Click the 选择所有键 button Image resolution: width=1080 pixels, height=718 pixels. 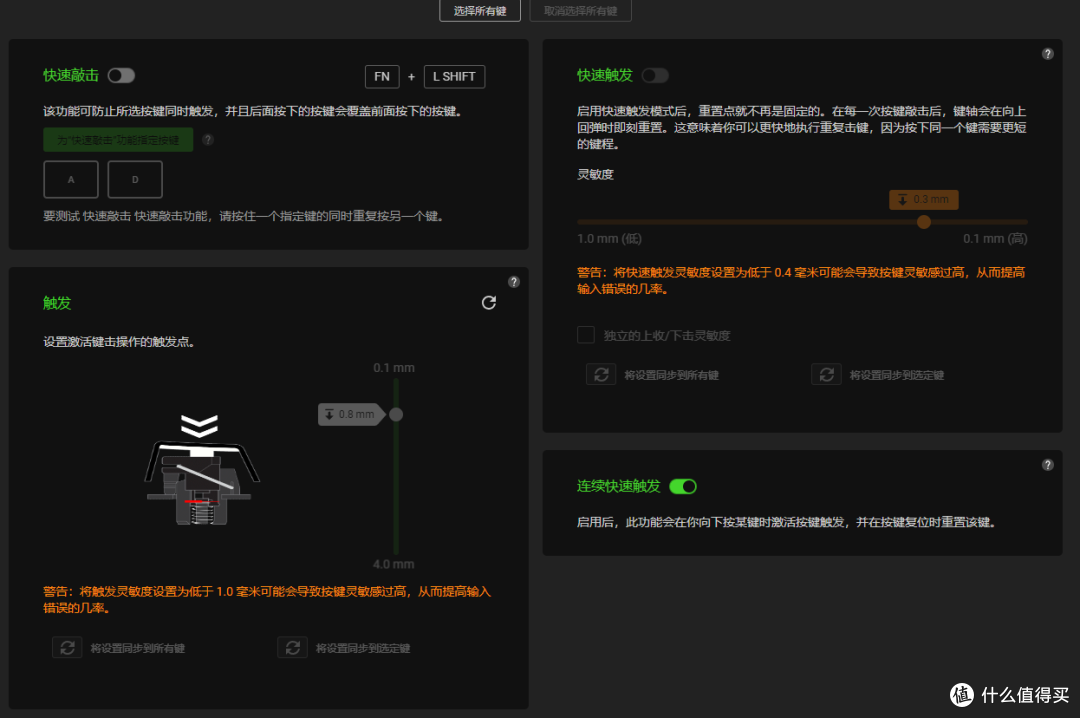coord(479,10)
